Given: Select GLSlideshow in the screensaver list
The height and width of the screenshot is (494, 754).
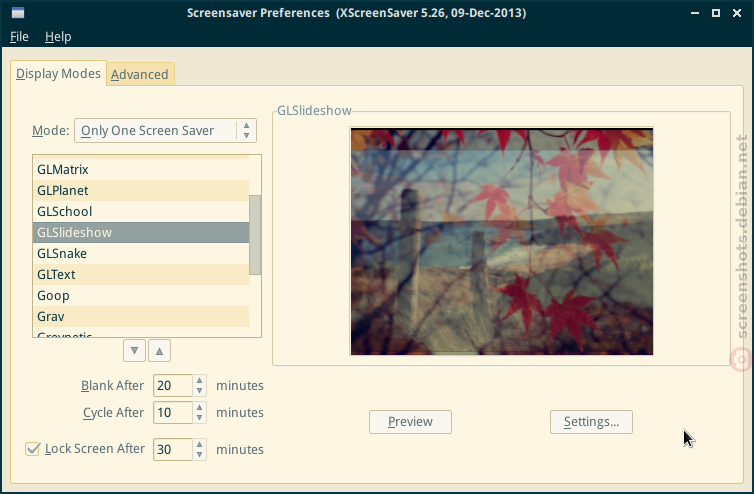Looking at the screenshot, I should point(140,232).
